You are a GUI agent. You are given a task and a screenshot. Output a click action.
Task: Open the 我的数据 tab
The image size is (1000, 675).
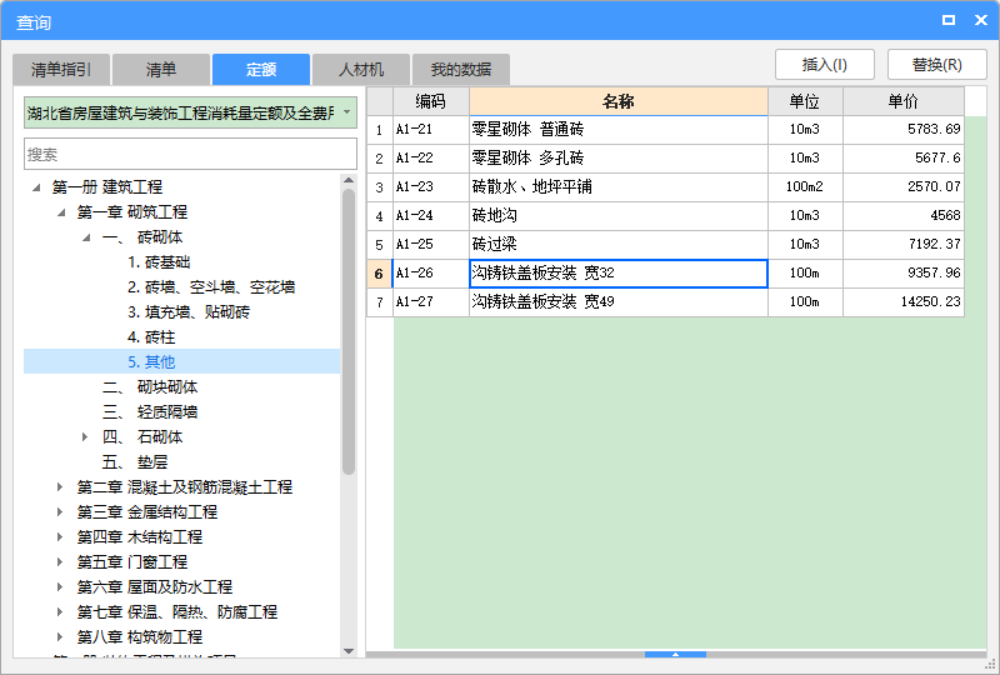pyautogui.click(x=461, y=70)
